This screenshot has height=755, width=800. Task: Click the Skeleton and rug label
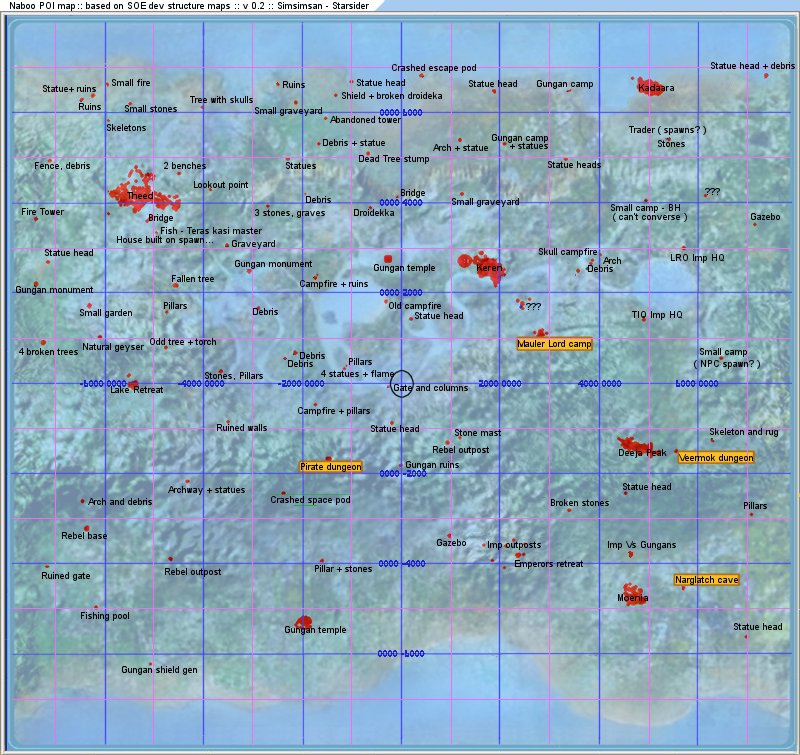pyautogui.click(x=744, y=432)
